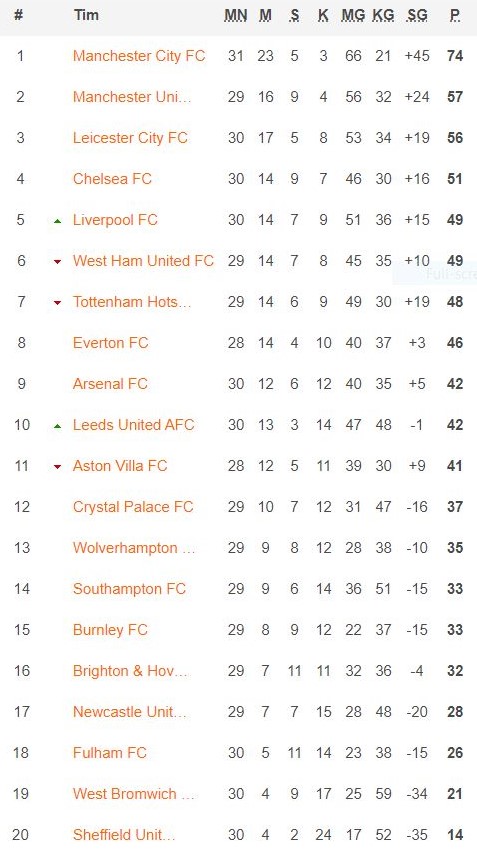Click Liverpool FC green up arrow
477x850 pixels.
[x=57, y=221]
